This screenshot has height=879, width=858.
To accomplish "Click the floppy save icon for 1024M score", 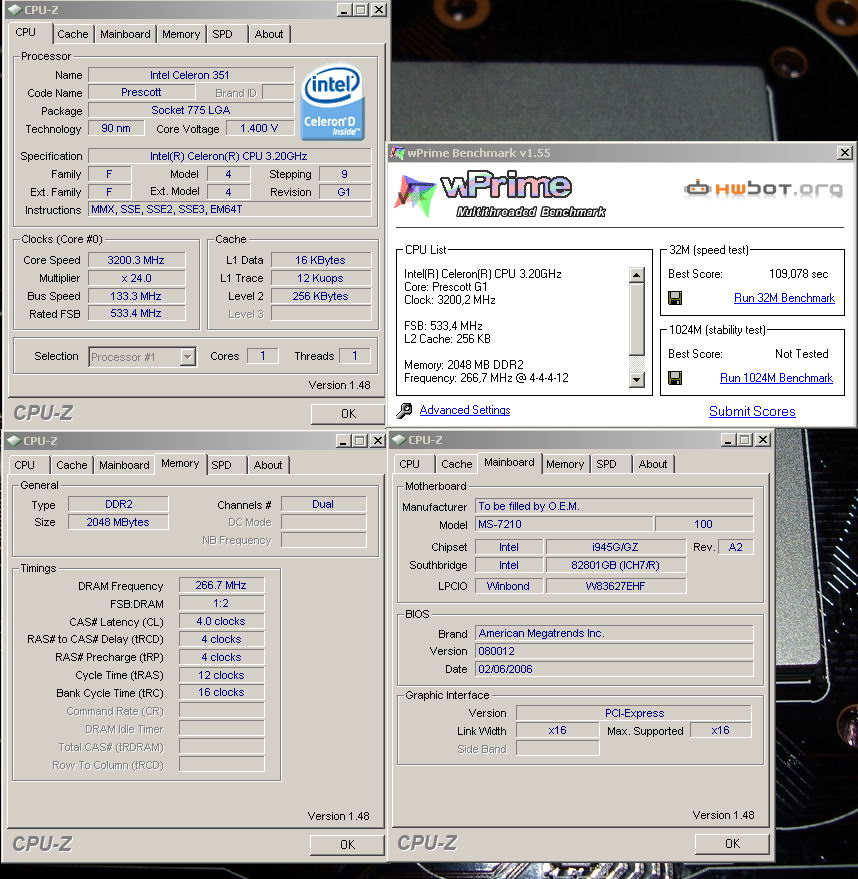I will [x=675, y=378].
